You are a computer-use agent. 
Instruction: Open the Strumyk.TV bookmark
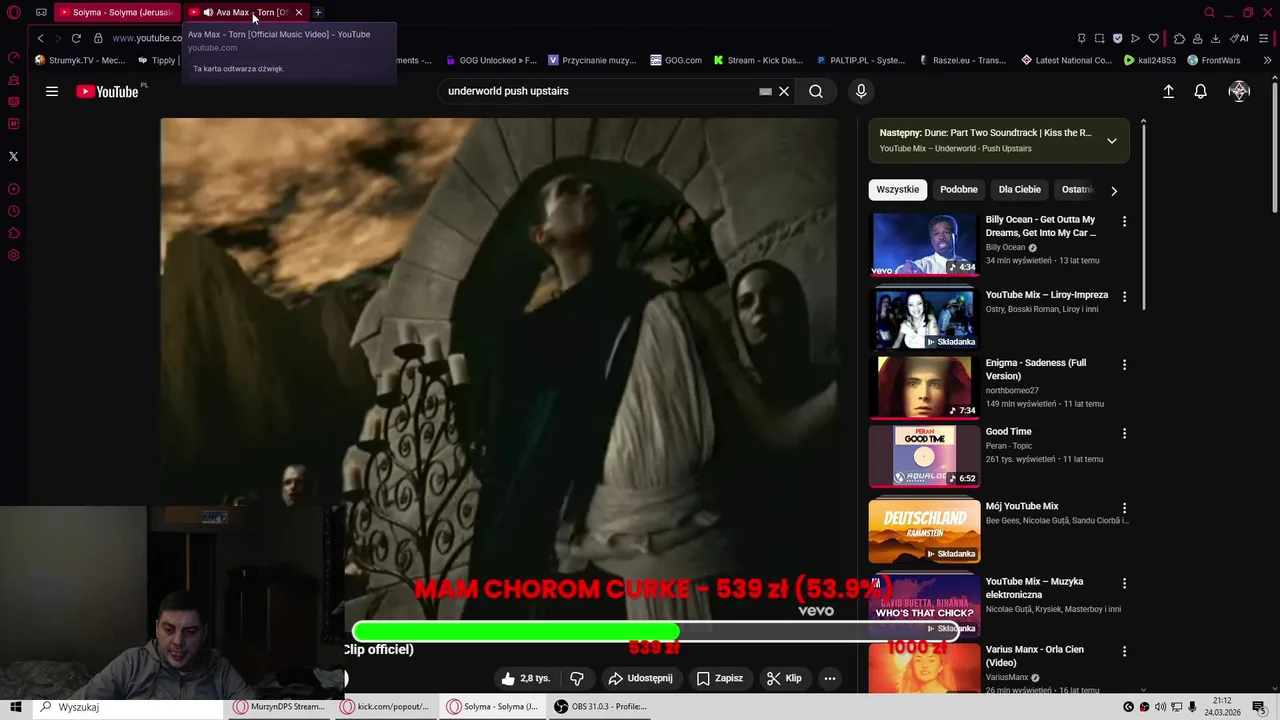(x=80, y=60)
